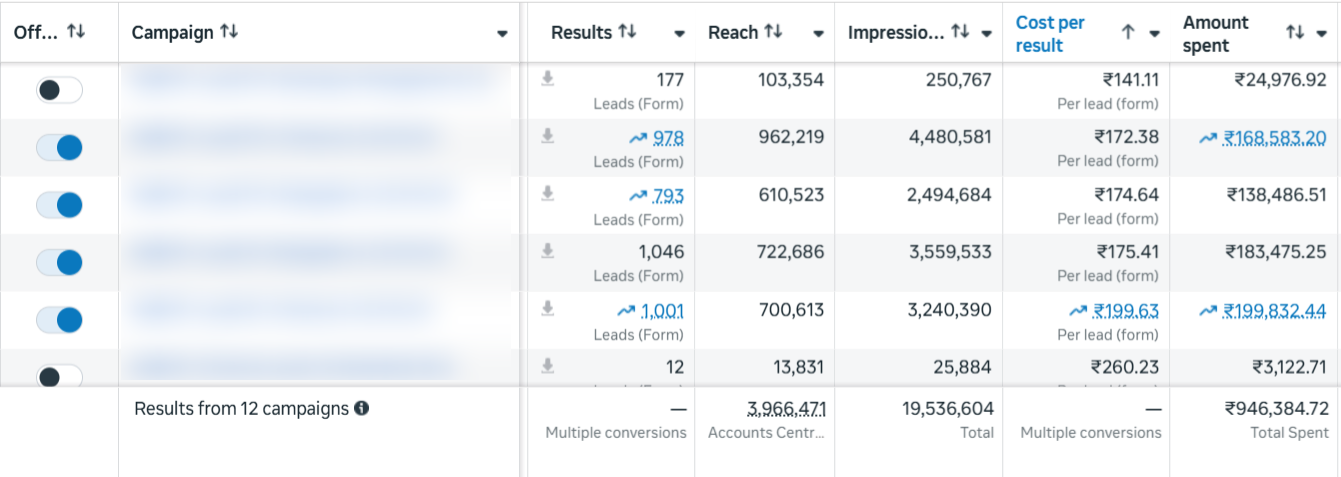Screen dimensions: 1341x477
Task: Click the Amount spent sort arrows
Action: coord(1295,33)
